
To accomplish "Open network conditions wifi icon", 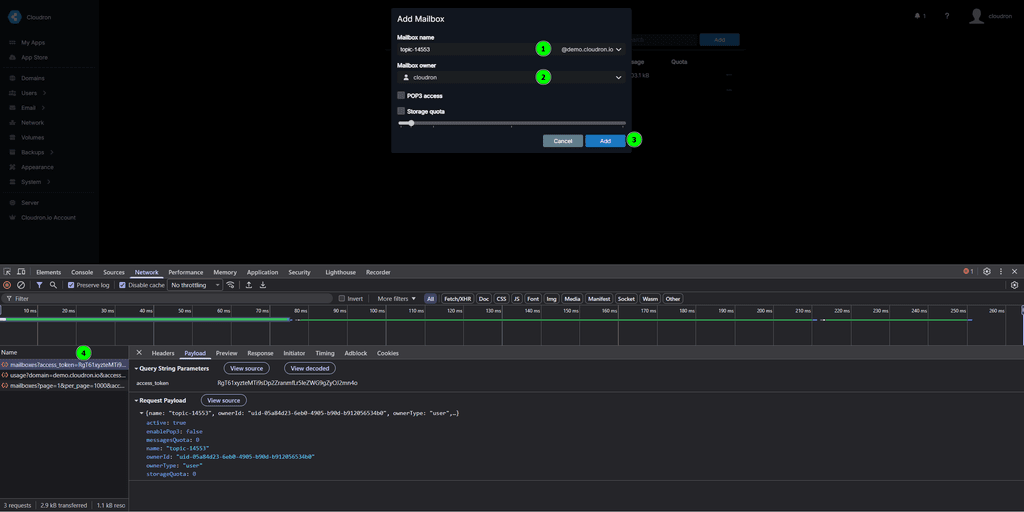I will coord(231,285).
